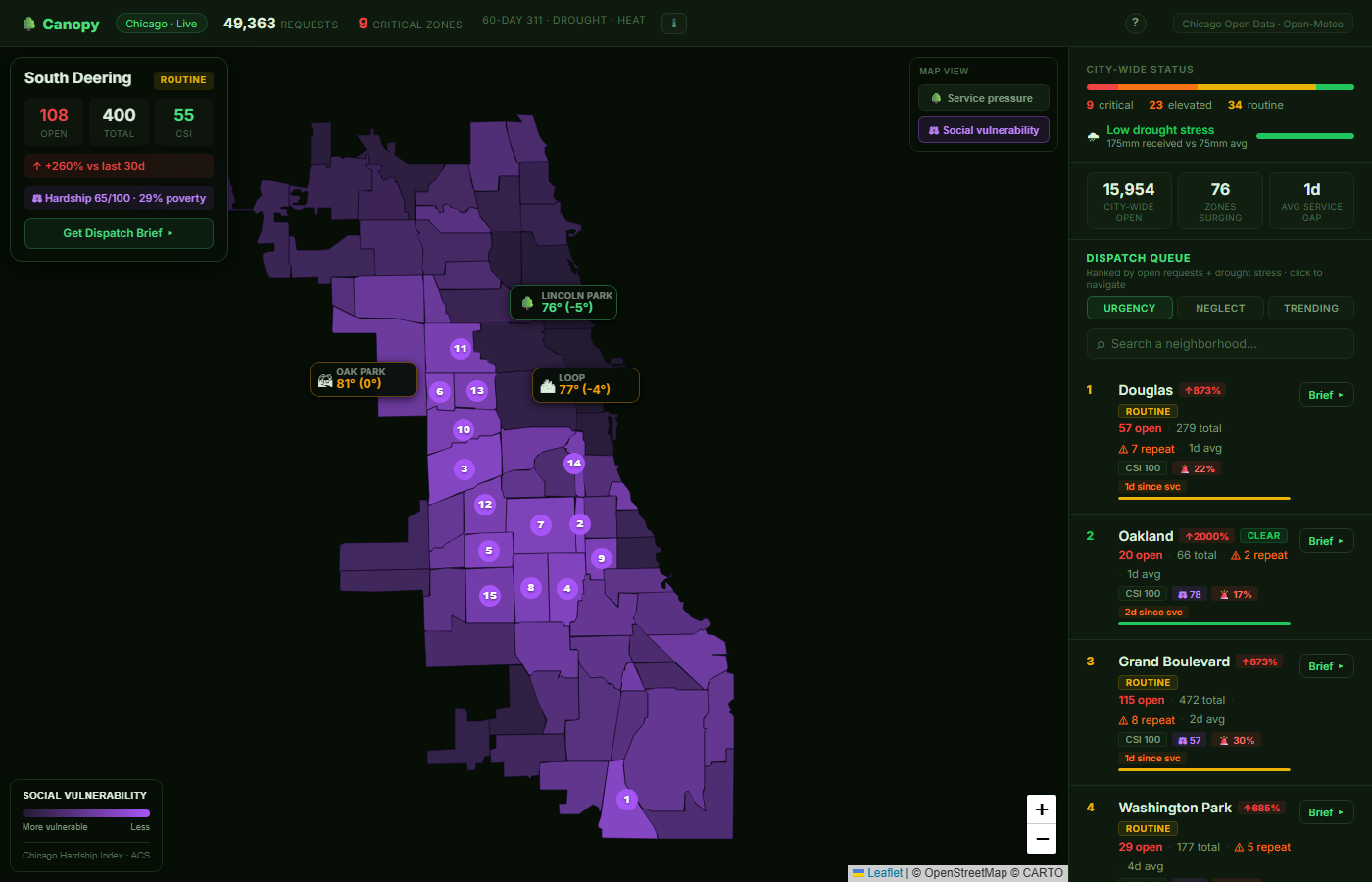Get Dispatch Brief for South Deering
Image resolution: width=1372 pixels, height=882 pixels.
click(x=119, y=233)
